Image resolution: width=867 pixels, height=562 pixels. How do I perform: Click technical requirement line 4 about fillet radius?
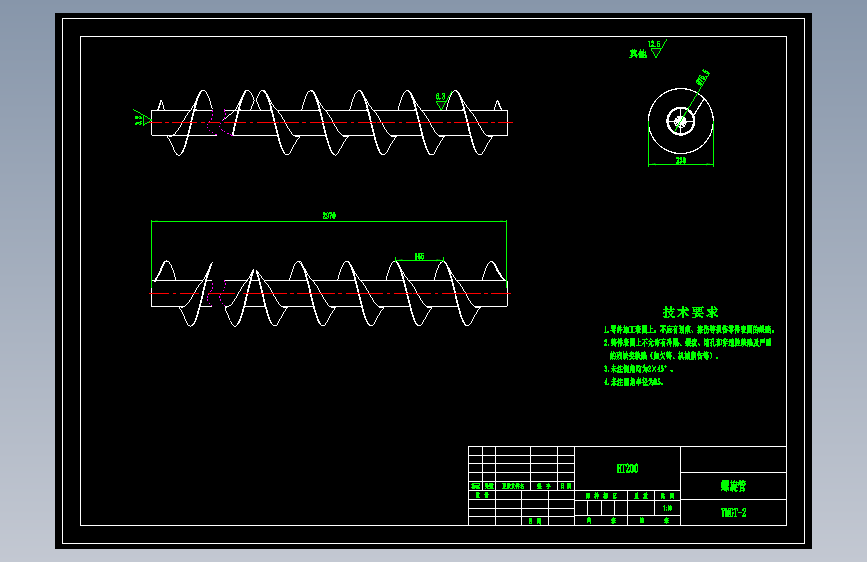coord(633,382)
